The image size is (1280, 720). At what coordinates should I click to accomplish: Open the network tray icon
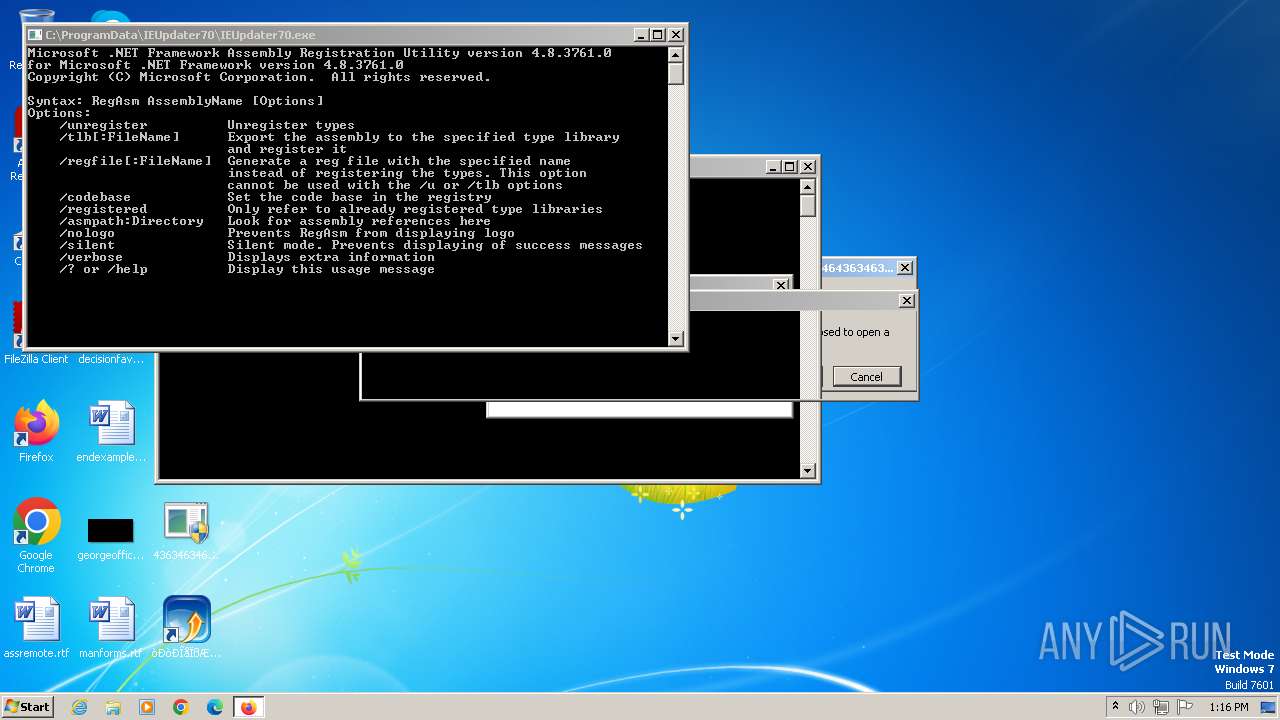(1161, 707)
